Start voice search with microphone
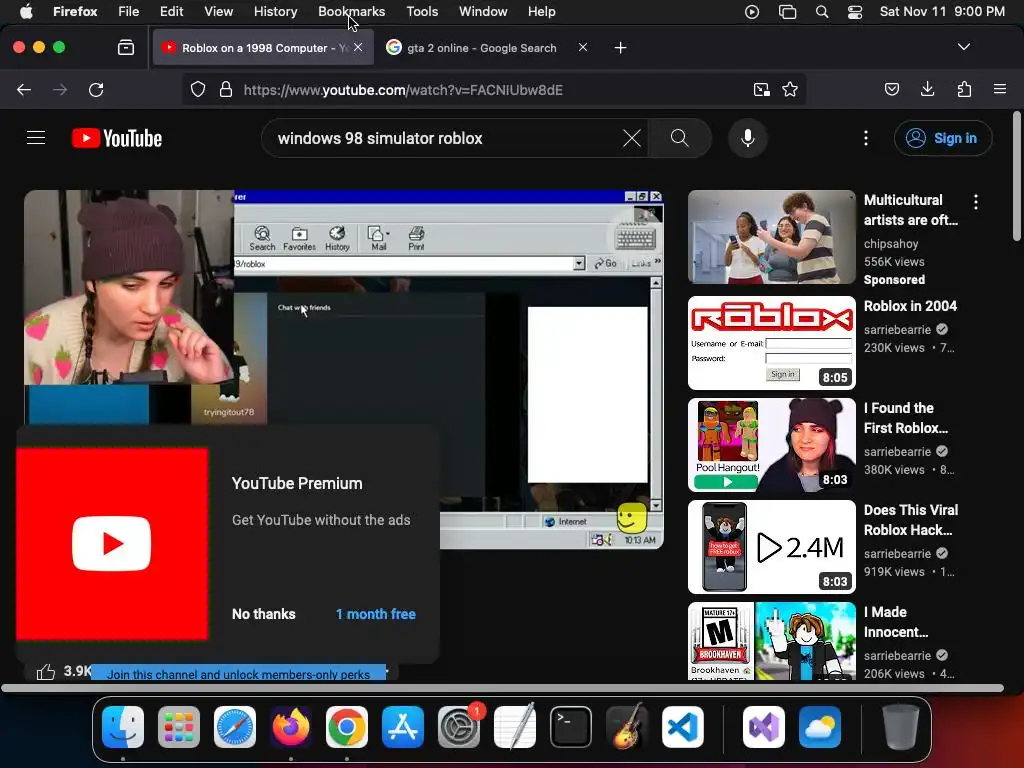Image resolution: width=1024 pixels, height=768 pixels. point(748,138)
